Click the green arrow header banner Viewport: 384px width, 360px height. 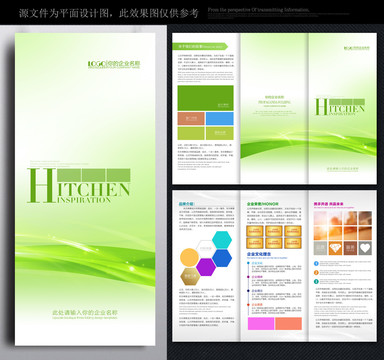pos(200,46)
